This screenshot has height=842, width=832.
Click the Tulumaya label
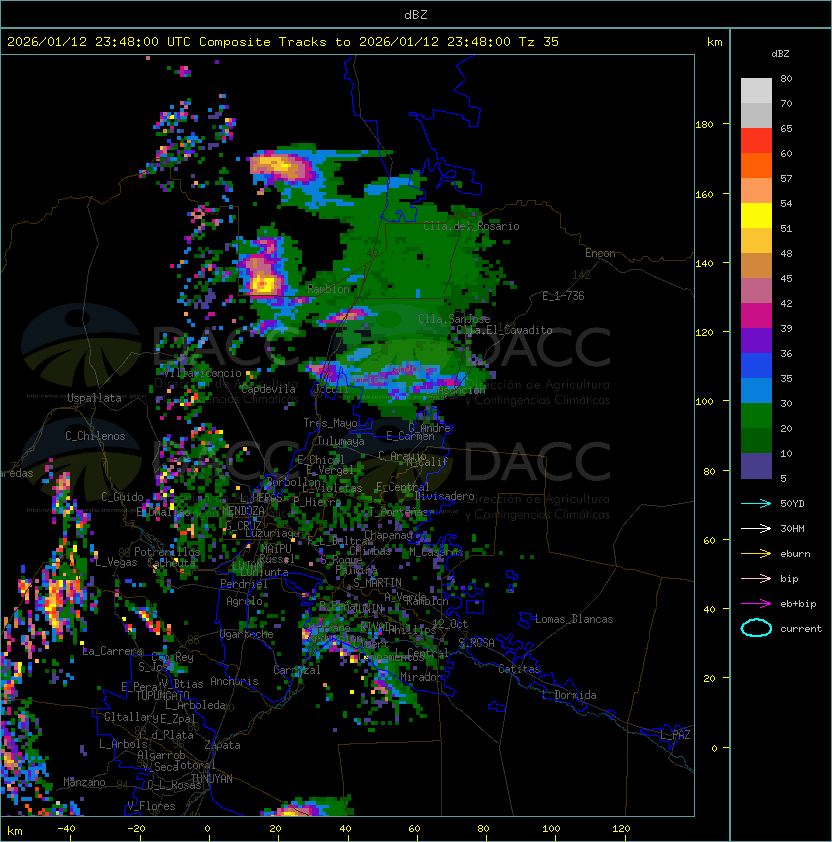(x=341, y=441)
